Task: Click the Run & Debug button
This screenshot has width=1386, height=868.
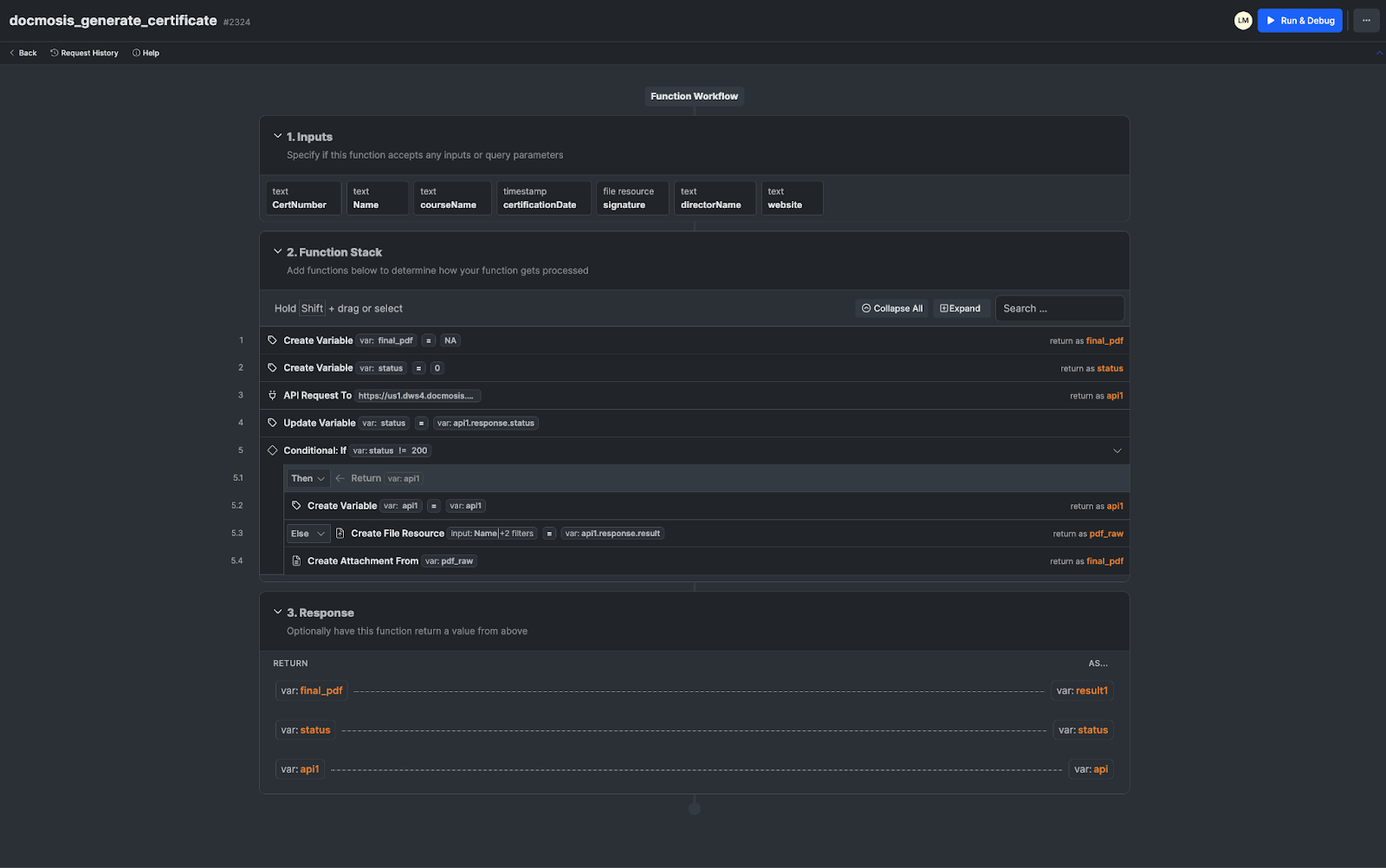Action: point(1299,21)
